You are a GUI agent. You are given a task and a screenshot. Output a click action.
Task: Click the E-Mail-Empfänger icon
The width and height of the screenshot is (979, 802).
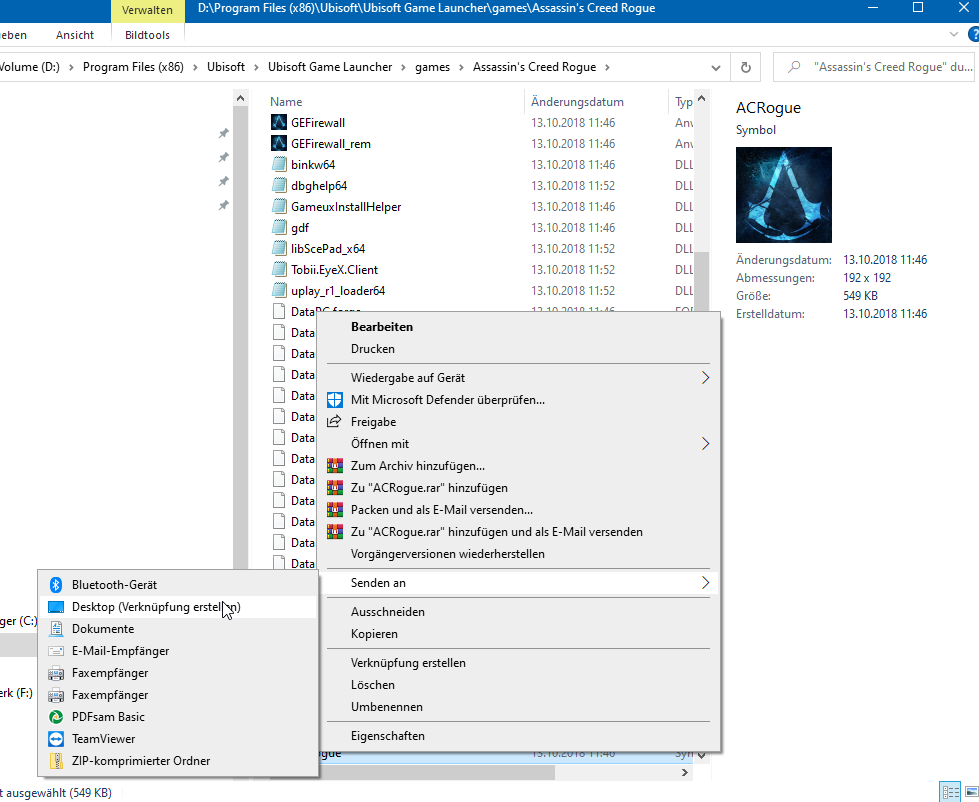tap(57, 650)
